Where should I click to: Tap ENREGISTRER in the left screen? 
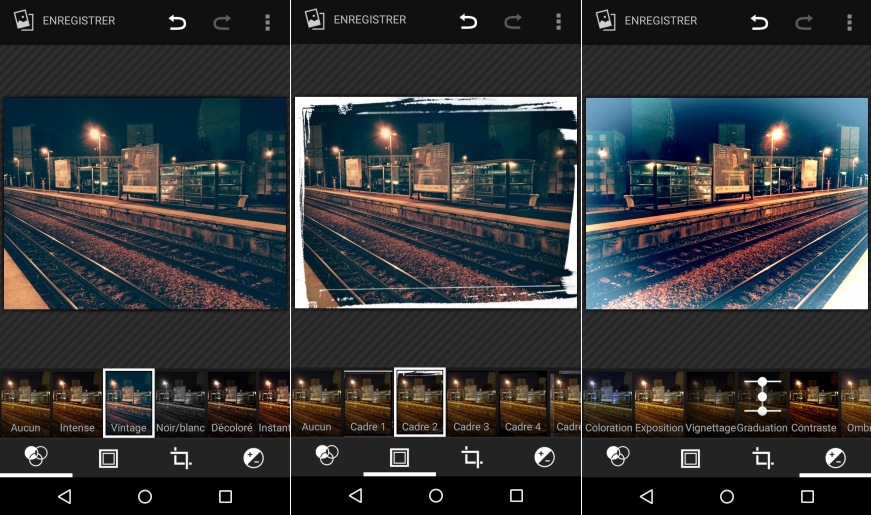tap(79, 21)
